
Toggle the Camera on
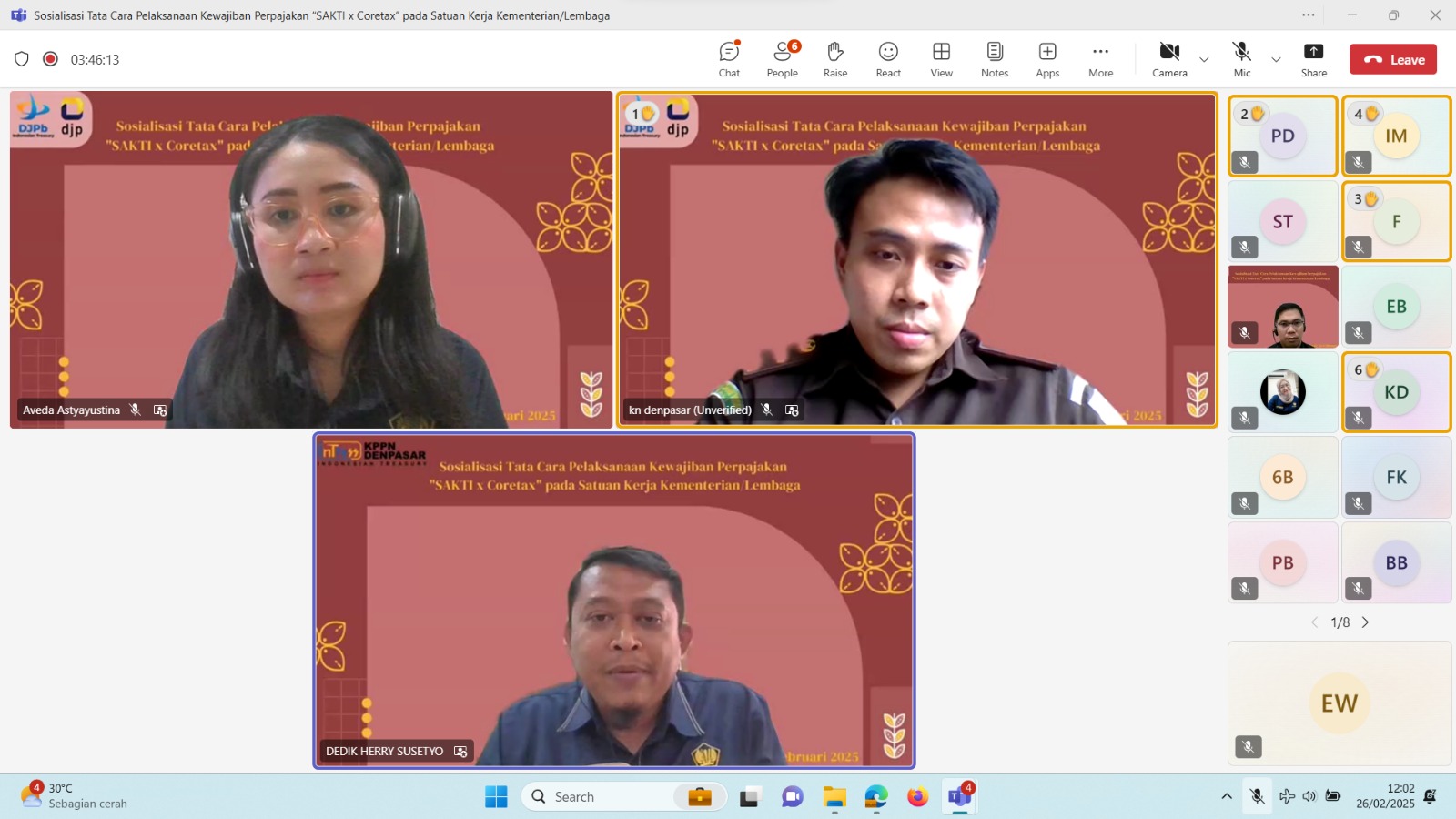[x=1169, y=60]
